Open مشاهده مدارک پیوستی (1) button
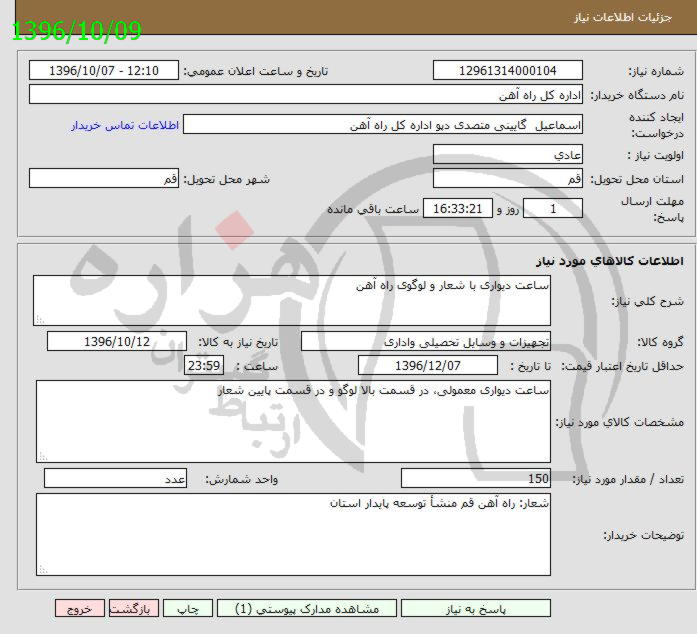The width and height of the screenshot is (697, 634). click(307, 609)
